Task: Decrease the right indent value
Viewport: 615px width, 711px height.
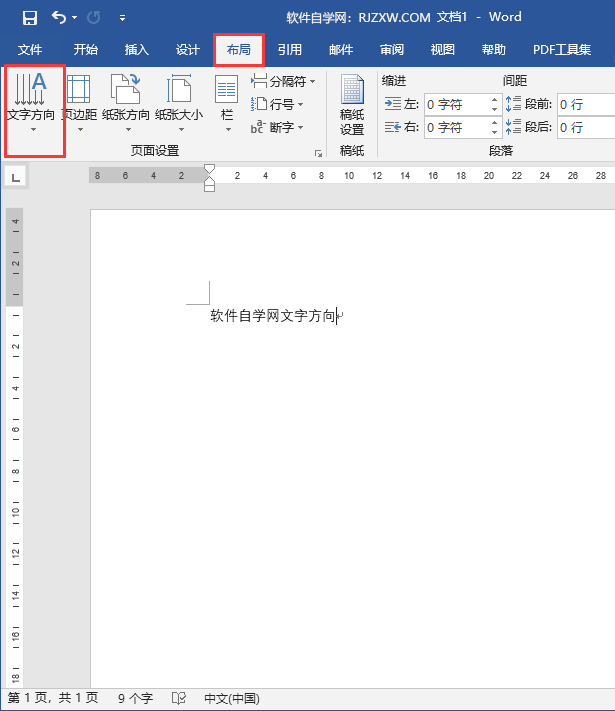Action: (494, 132)
